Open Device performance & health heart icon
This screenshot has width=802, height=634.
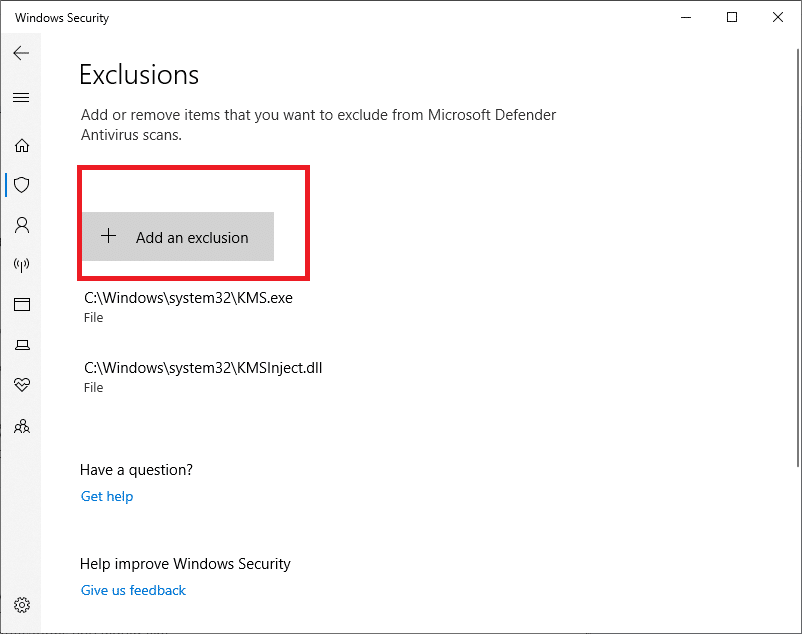click(21, 384)
